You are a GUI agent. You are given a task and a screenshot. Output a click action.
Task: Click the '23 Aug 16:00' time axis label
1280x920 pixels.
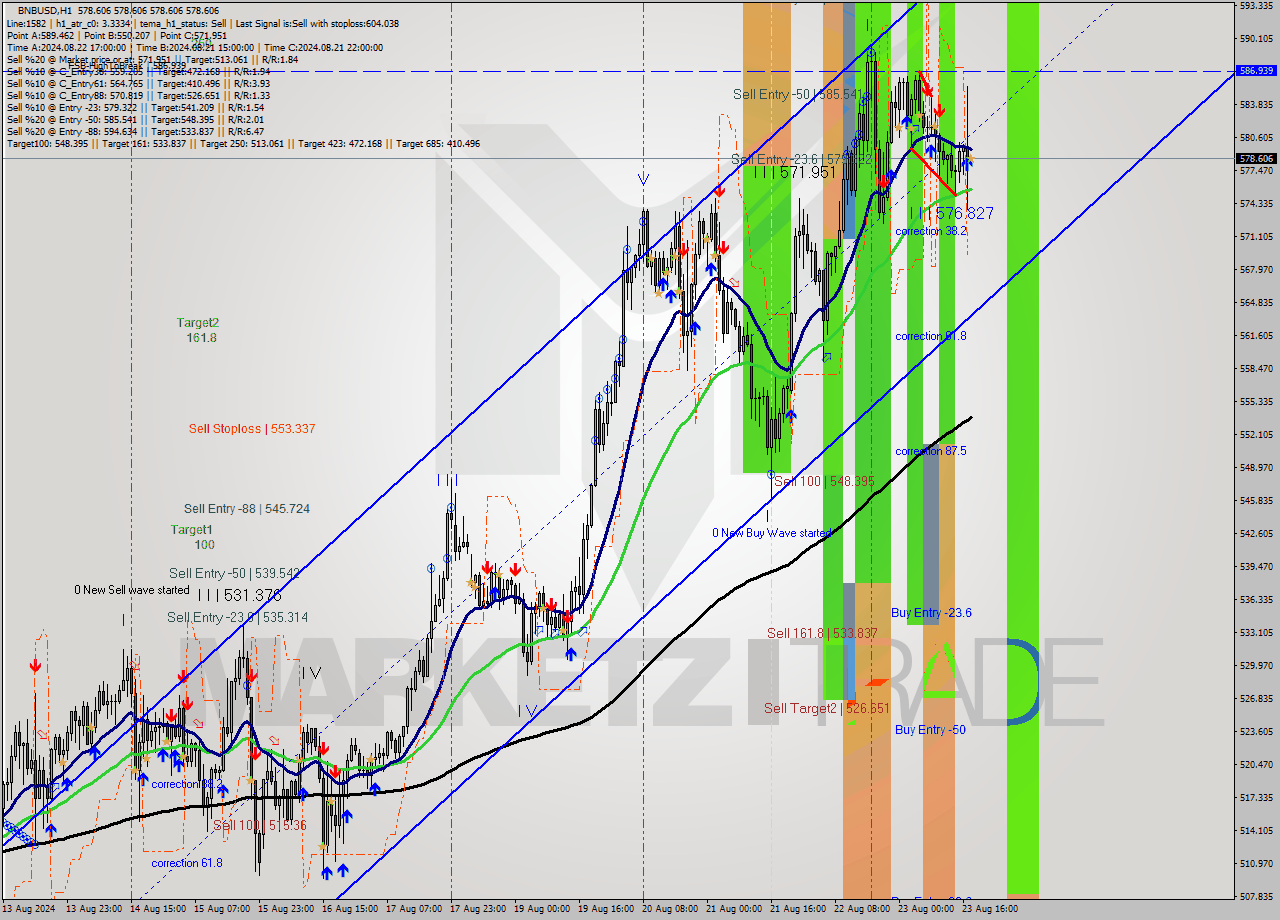point(990,909)
